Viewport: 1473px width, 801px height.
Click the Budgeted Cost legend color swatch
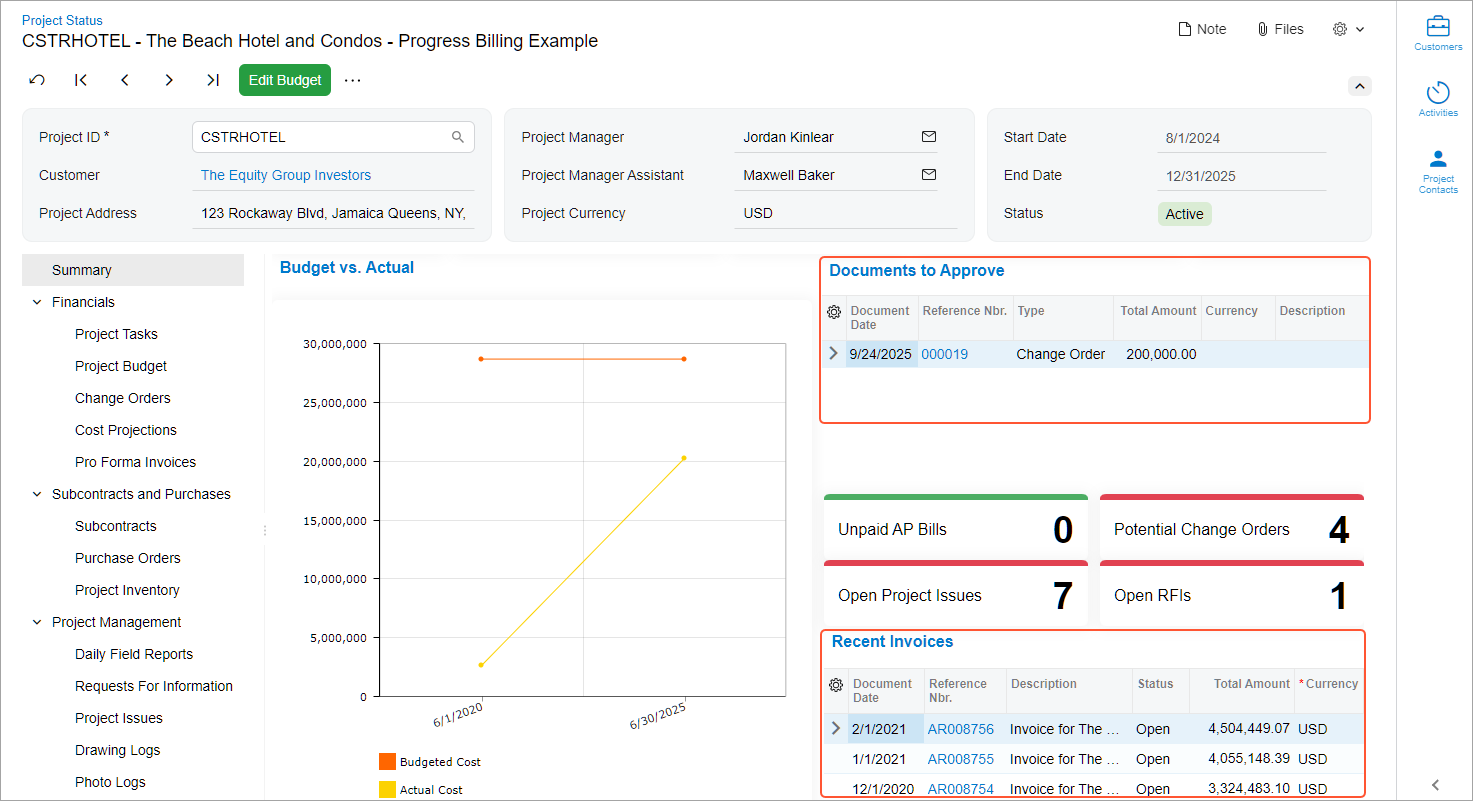pos(387,762)
